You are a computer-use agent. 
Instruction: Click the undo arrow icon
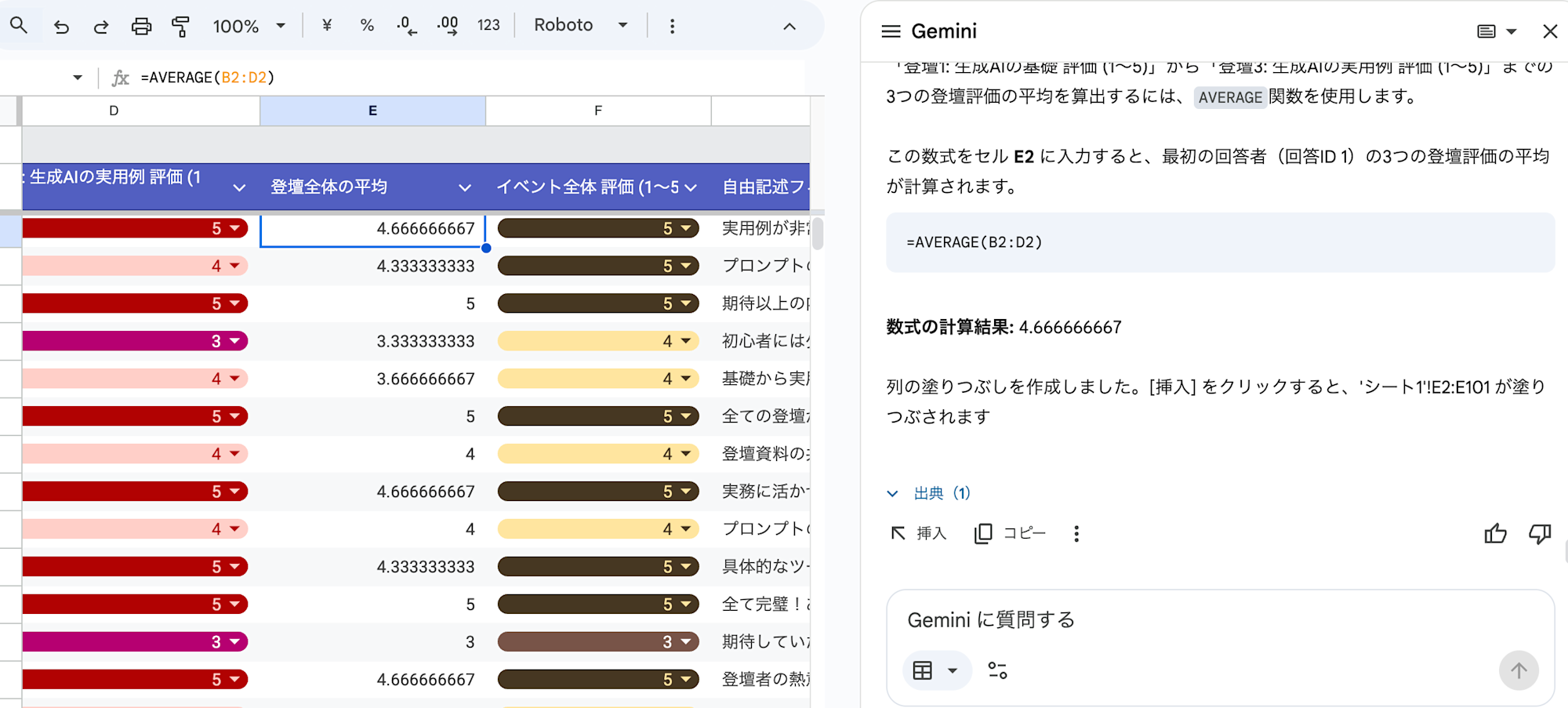[61, 27]
